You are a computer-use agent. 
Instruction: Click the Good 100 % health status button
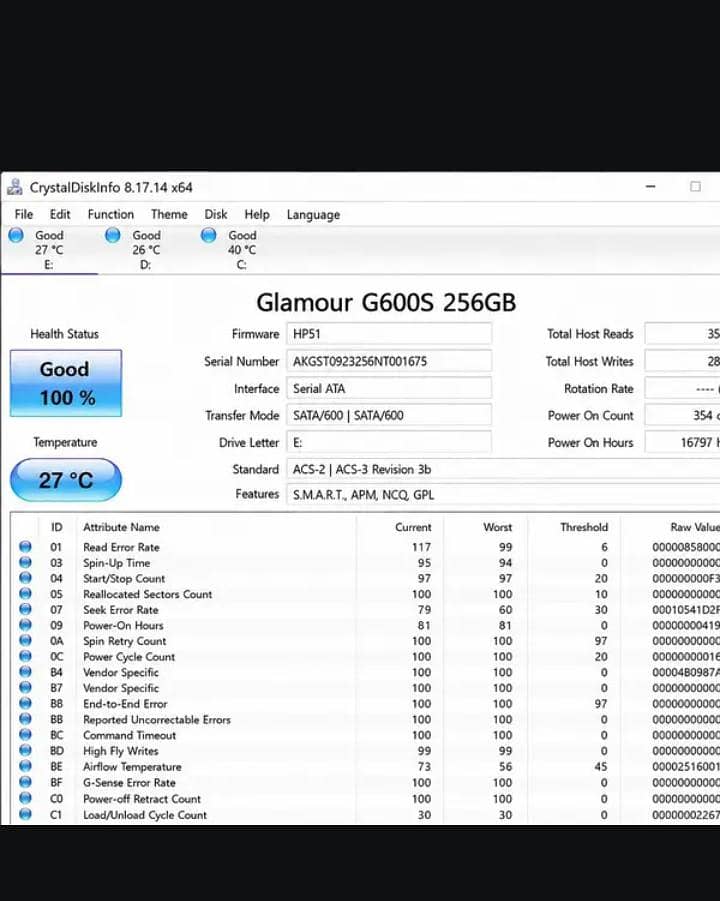(66, 383)
